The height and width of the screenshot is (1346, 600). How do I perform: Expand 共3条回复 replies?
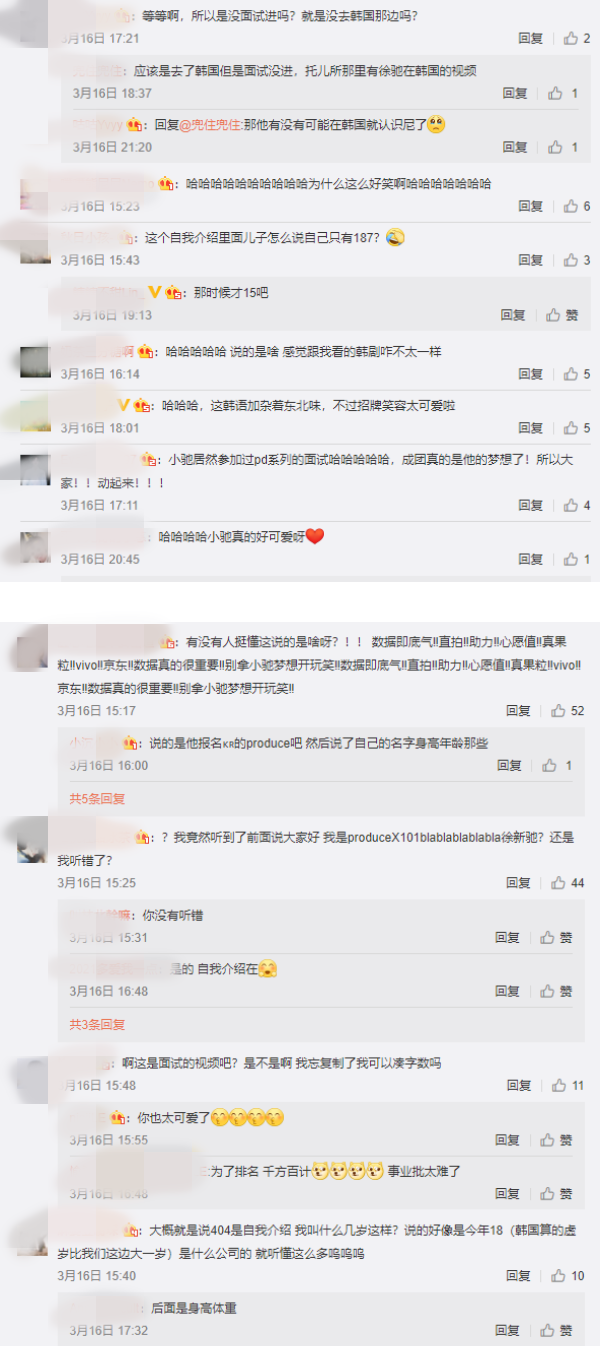pyautogui.click(x=97, y=1025)
